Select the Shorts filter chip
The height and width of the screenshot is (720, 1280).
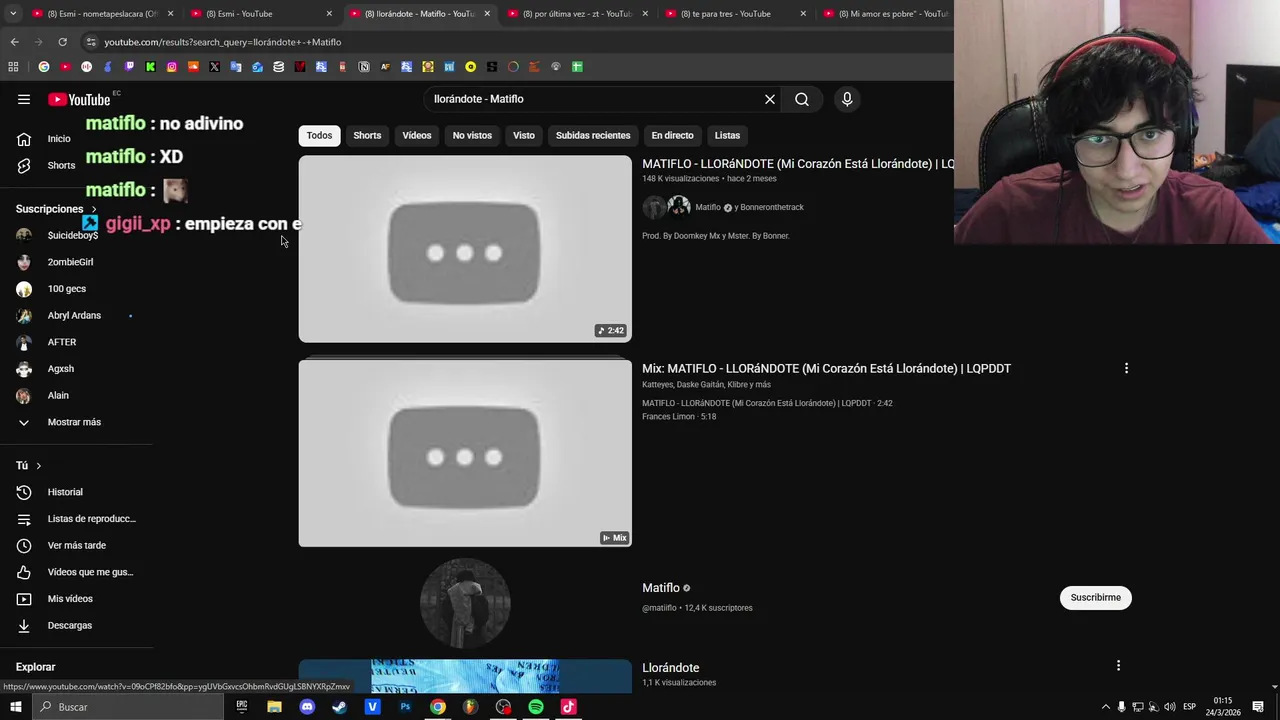tap(367, 135)
